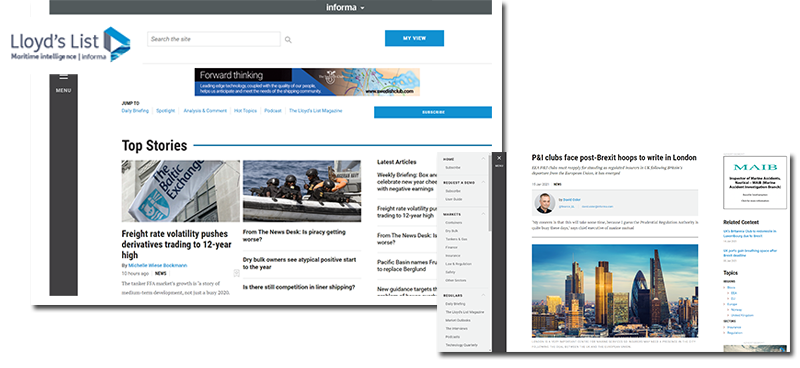This screenshot has width=800, height=368.
Task: Select The Interviews under Regulars
Action: click(456, 328)
